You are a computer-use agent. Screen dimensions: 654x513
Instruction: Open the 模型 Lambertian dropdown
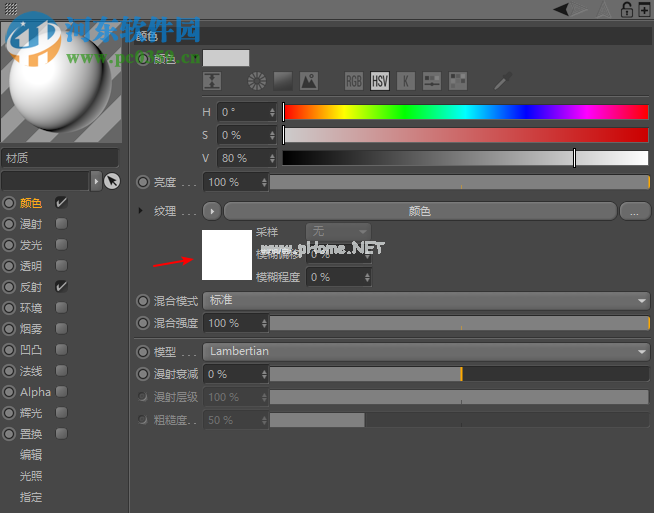click(x=426, y=352)
